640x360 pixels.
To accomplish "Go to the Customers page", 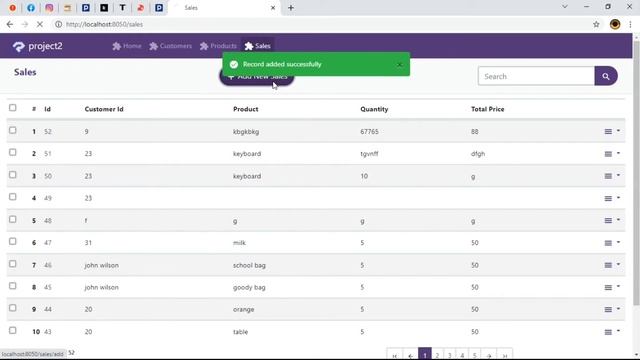I will pyautogui.click(x=171, y=46).
